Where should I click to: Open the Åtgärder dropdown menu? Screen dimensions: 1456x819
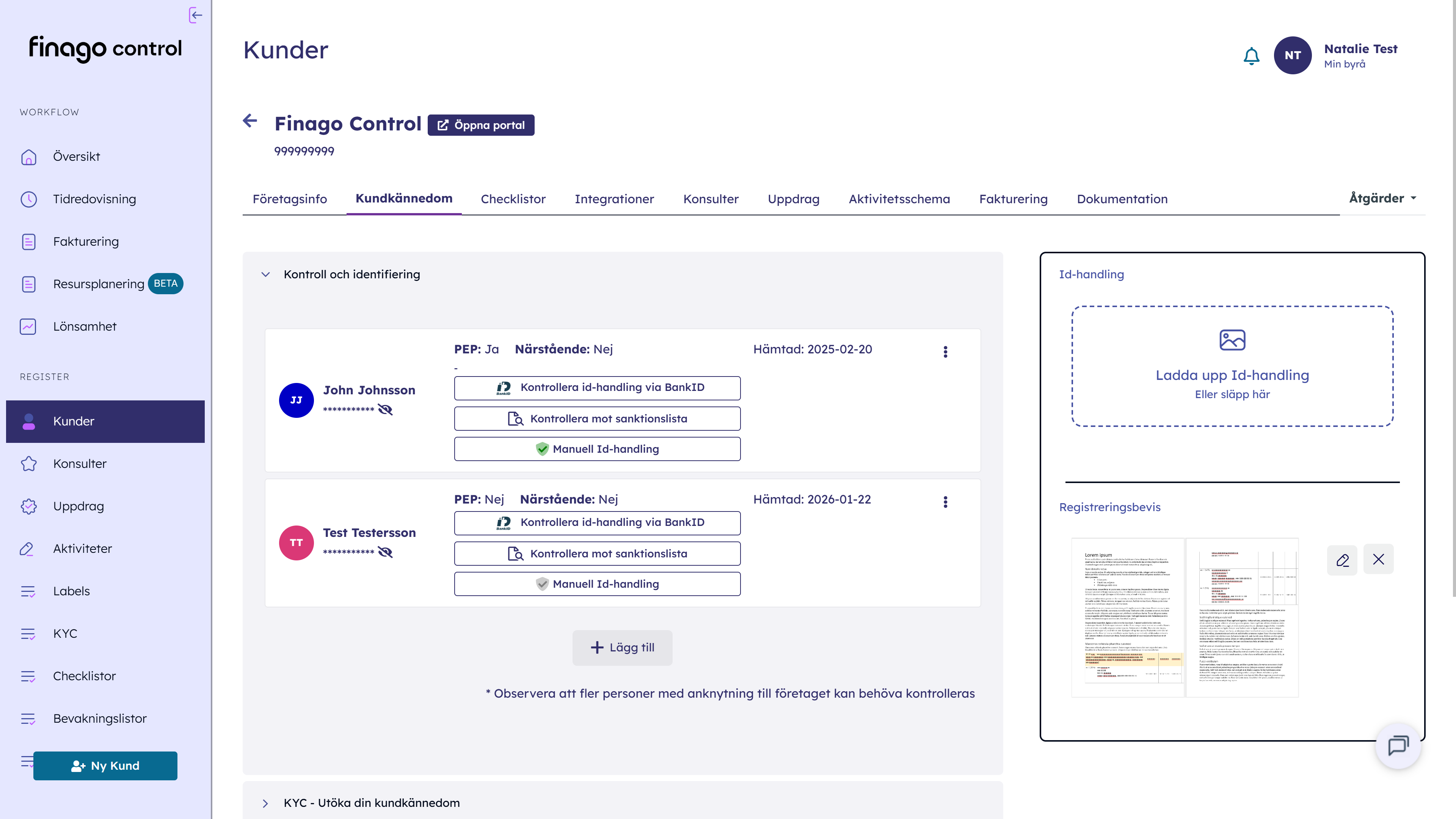click(x=1382, y=198)
